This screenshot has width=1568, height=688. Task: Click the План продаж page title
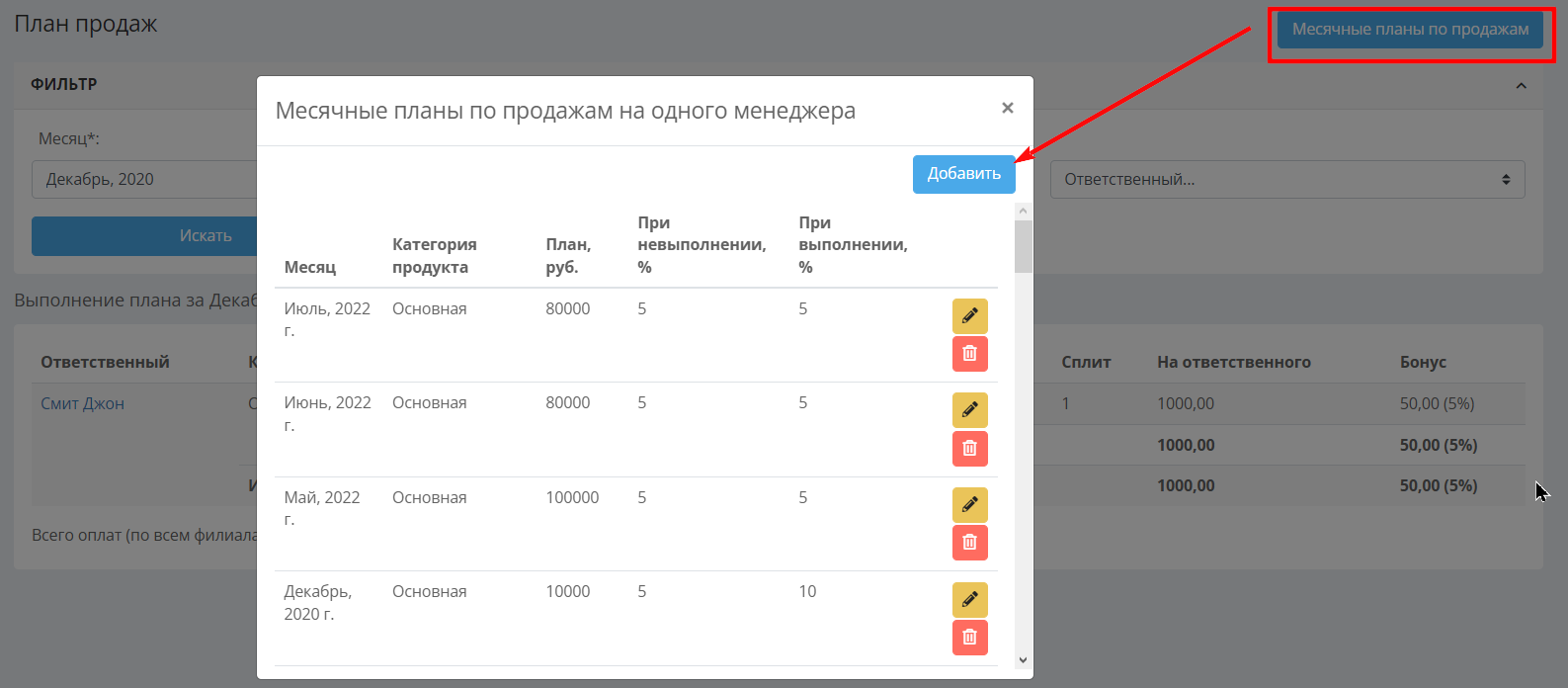click(86, 25)
